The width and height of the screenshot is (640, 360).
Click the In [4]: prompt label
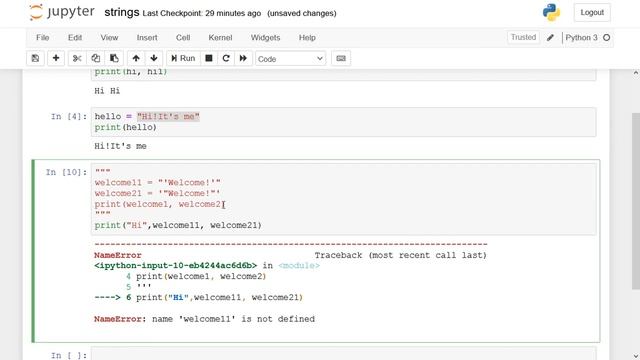point(69,117)
